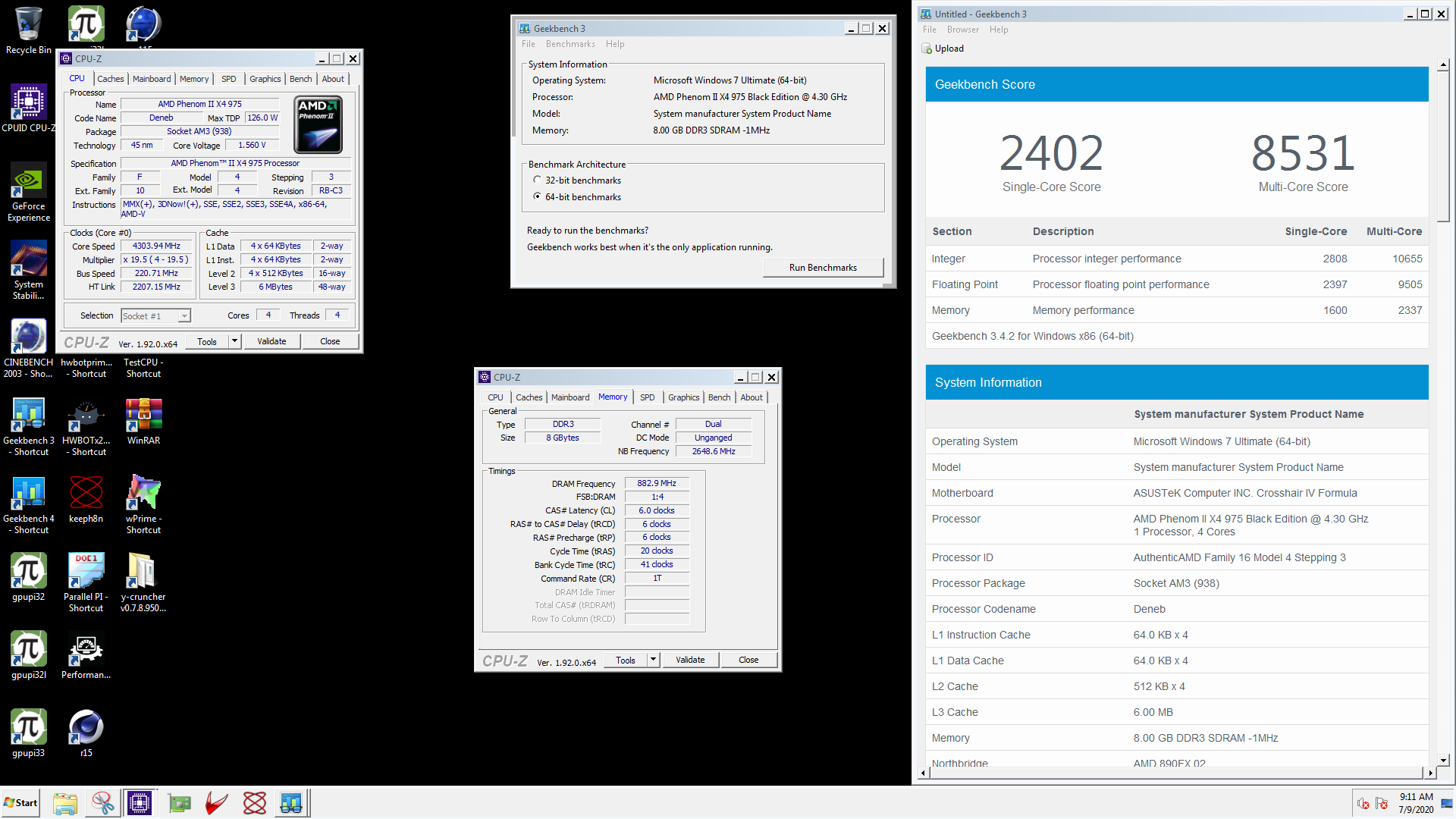This screenshot has width=1456, height=819.
Task: Click the Integer row in Geekbench score table
Action: (1177, 259)
